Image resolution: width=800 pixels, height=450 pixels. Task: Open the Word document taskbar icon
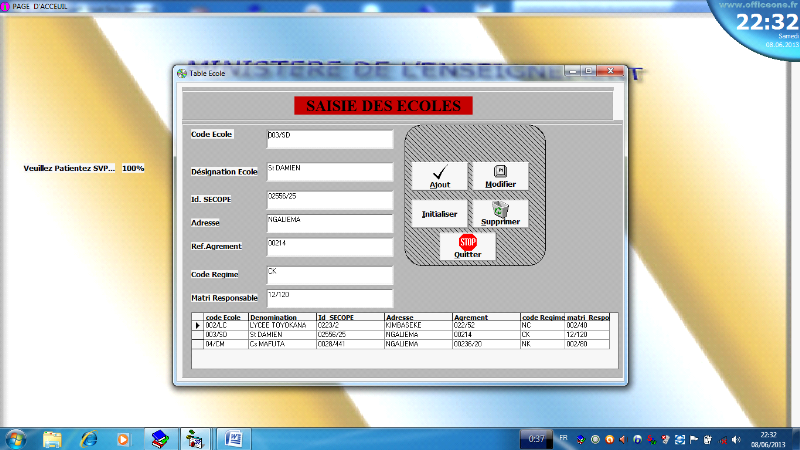point(233,438)
